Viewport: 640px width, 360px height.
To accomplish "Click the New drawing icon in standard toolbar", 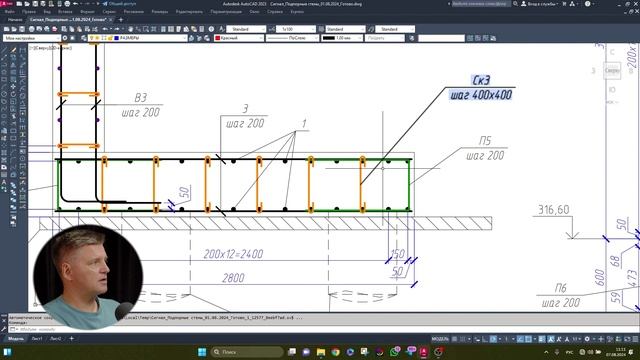I will click(7, 29).
